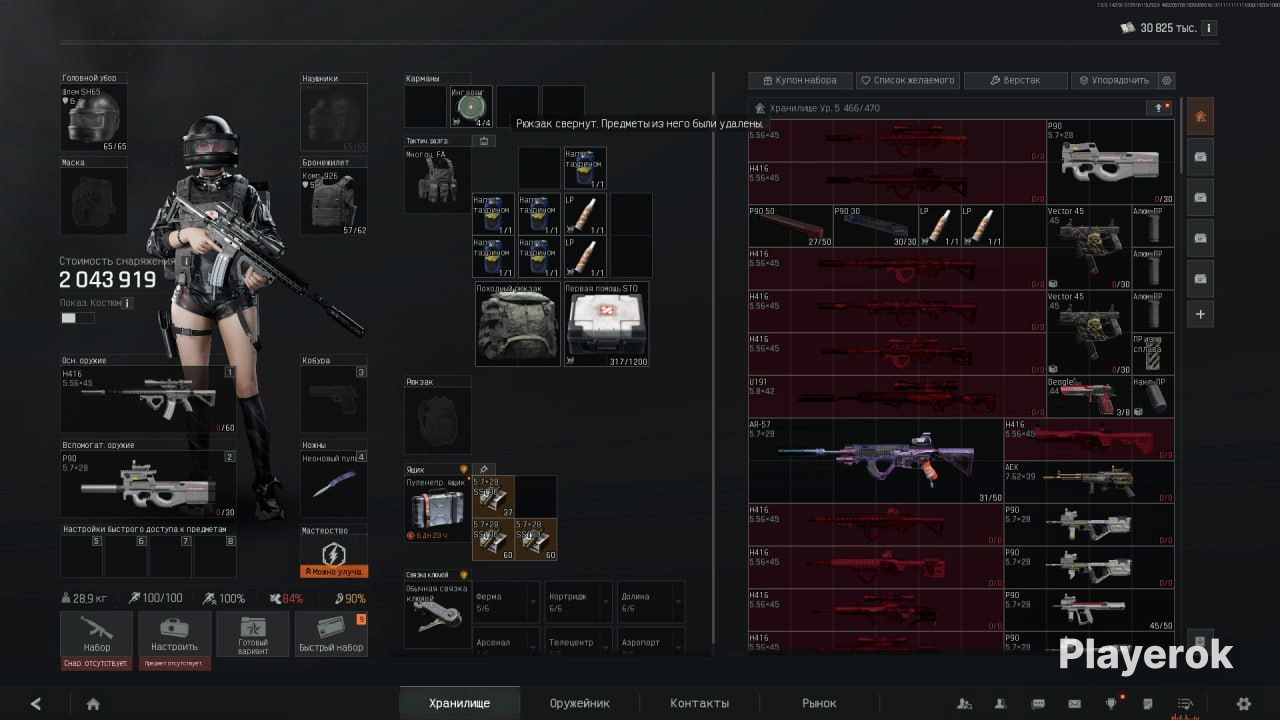
Task: Go back with the arrow icon
Action: pyautogui.click(x=36, y=704)
